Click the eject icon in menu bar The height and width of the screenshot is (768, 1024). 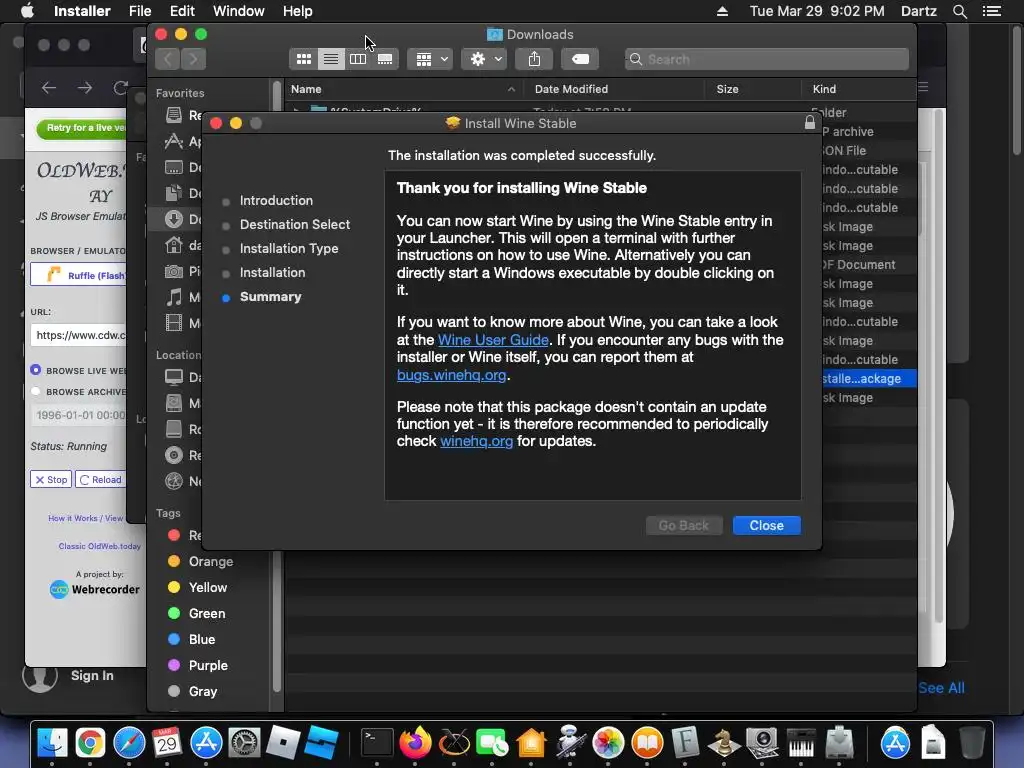722,11
